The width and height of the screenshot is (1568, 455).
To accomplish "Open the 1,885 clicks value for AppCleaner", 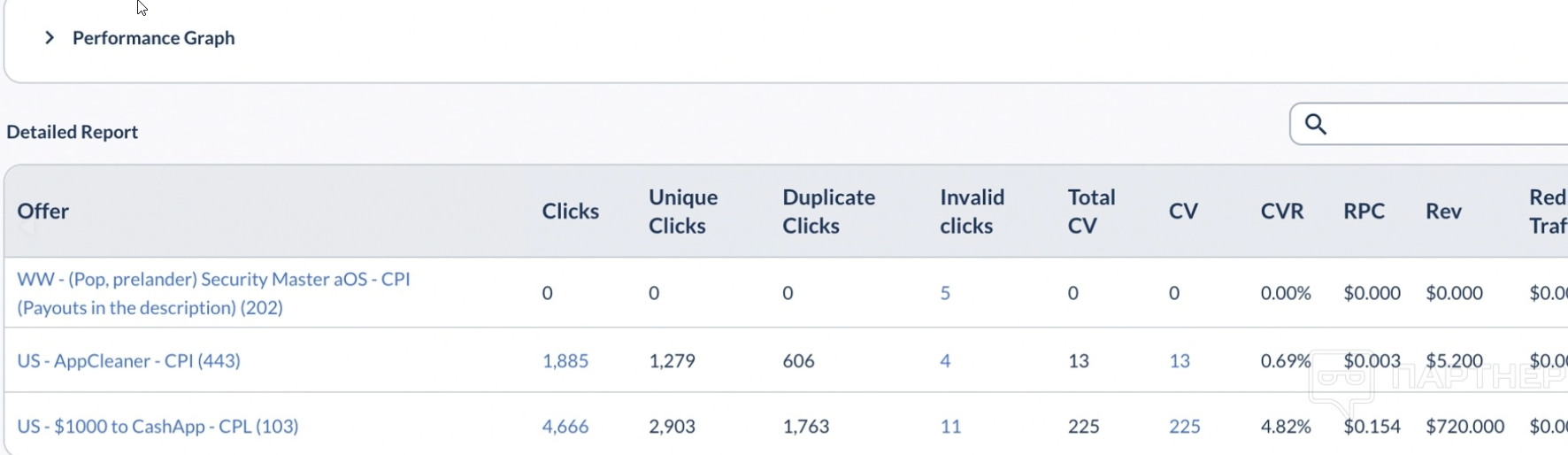I will (565, 361).
